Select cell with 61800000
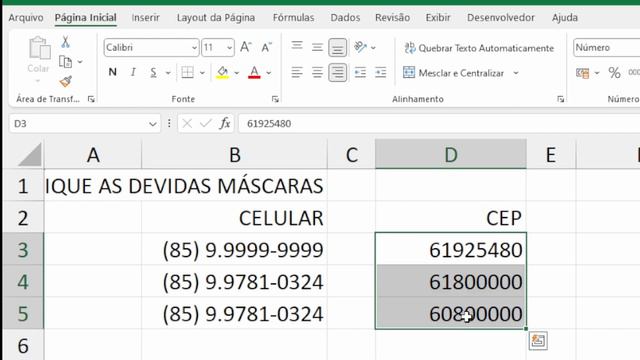This screenshot has width=640, height=360. point(451,282)
